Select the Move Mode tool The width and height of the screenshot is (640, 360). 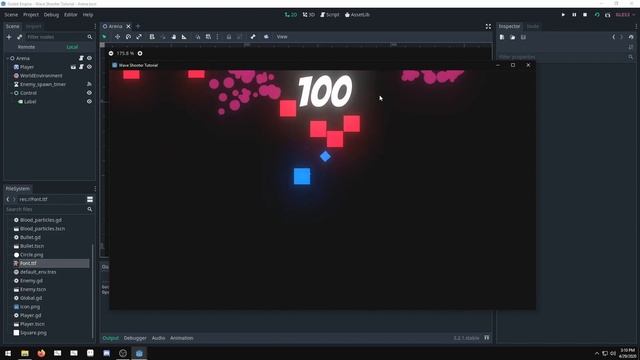tap(117, 37)
